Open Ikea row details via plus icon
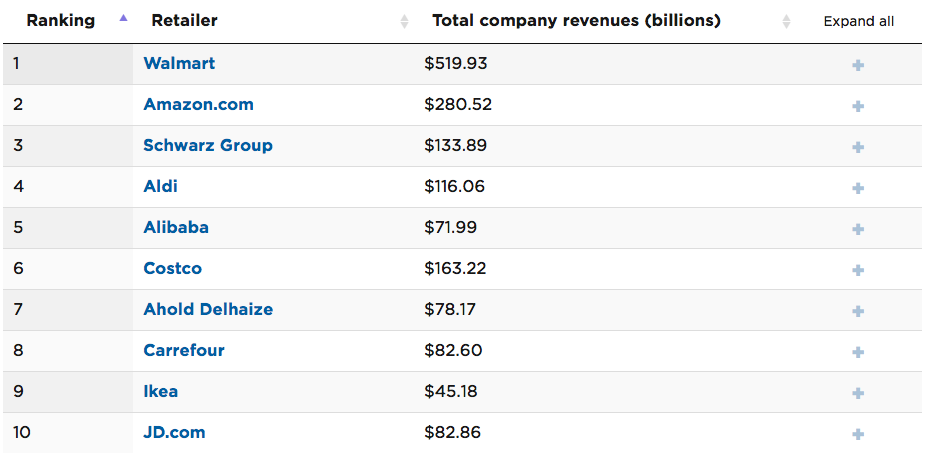 [x=858, y=393]
